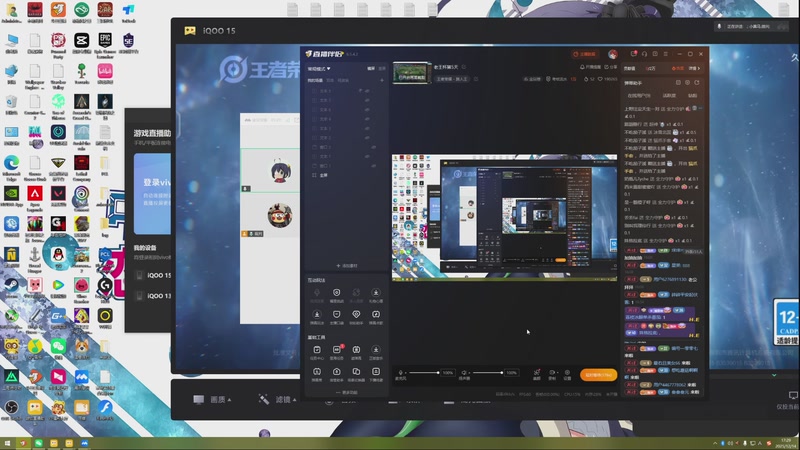Click the pop-out icon in the chat assistant panel header
The width and height of the screenshot is (800, 450).
(x=678, y=83)
